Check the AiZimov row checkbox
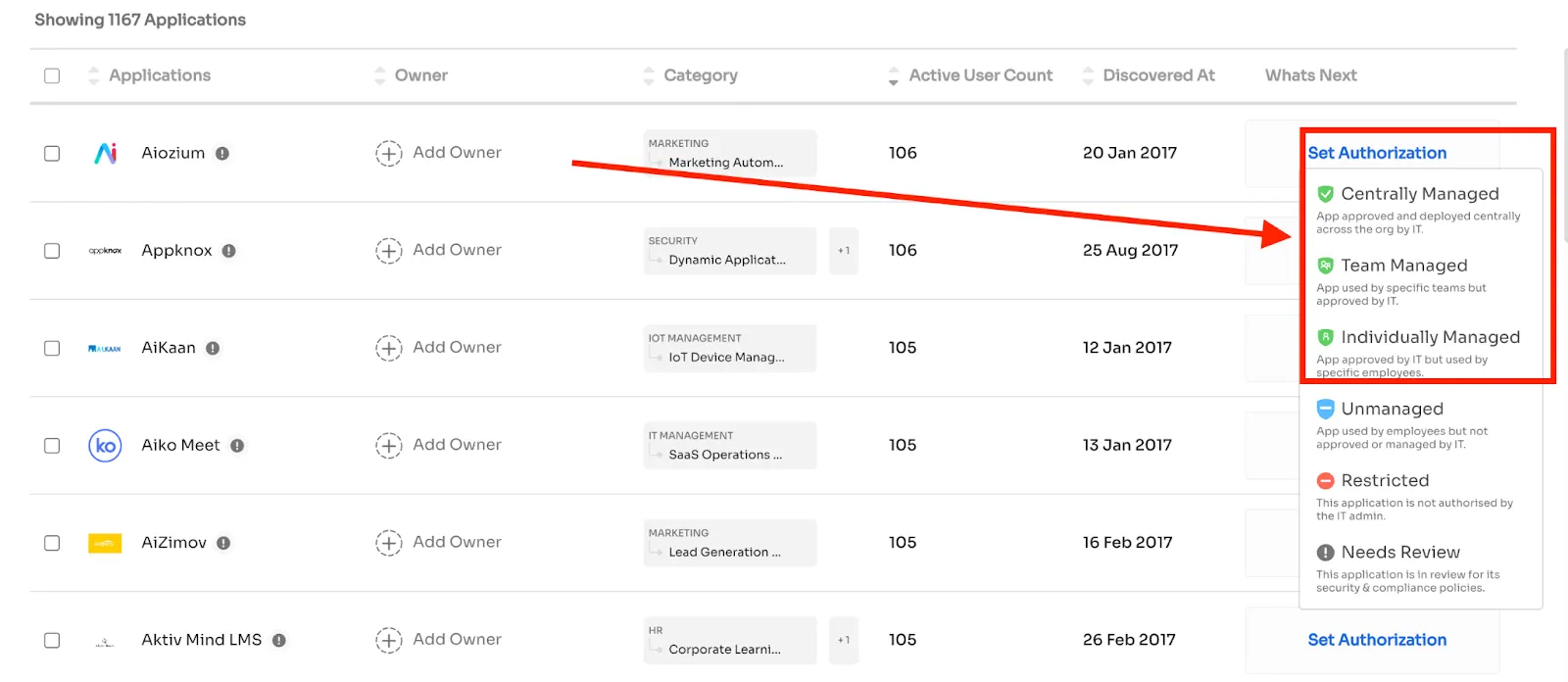The height and width of the screenshot is (682, 1568). point(52,543)
